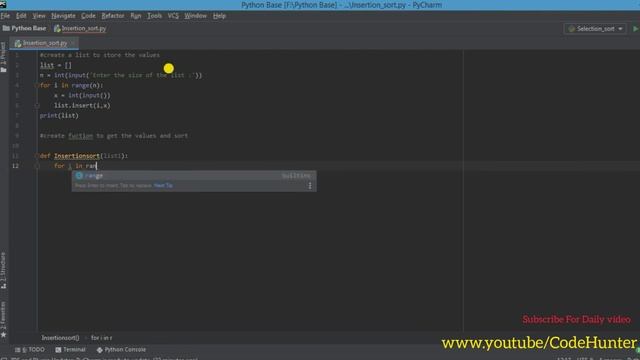640x360 pixels.
Task: Open the Terminal tool window
Action: (70, 350)
